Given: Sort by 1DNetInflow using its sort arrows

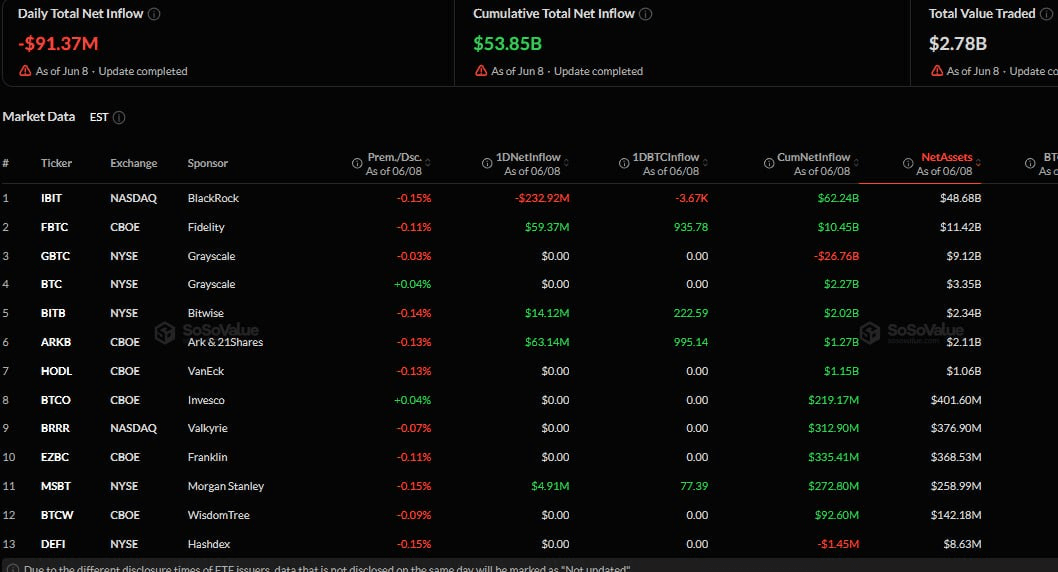Looking at the screenshot, I should pos(566,163).
